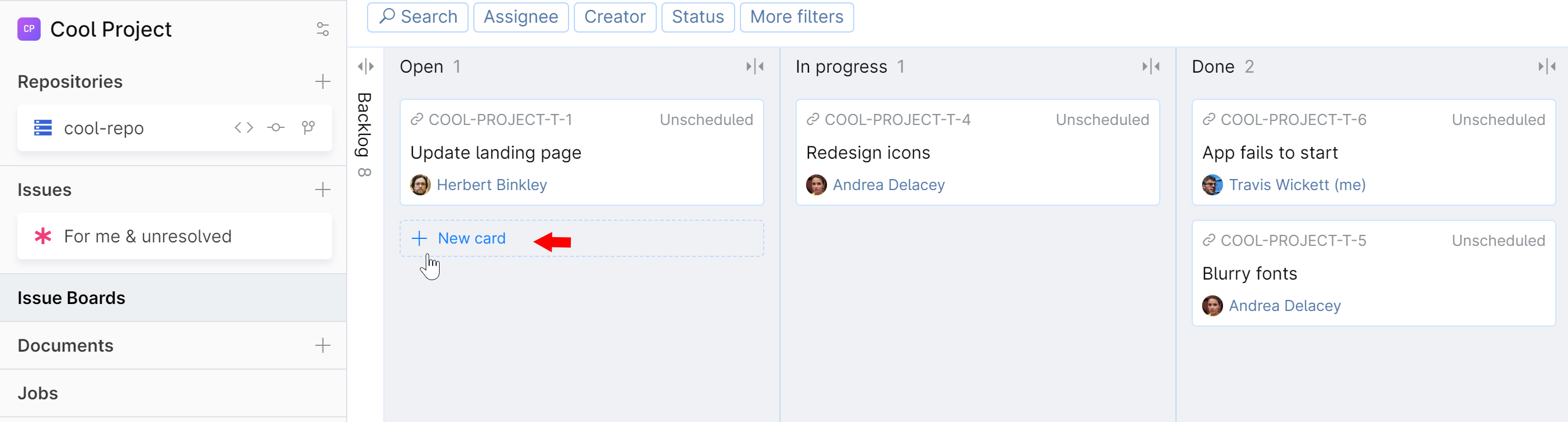The image size is (1568, 422).
Task: Collapse the In progress column
Action: (x=1150, y=66)
